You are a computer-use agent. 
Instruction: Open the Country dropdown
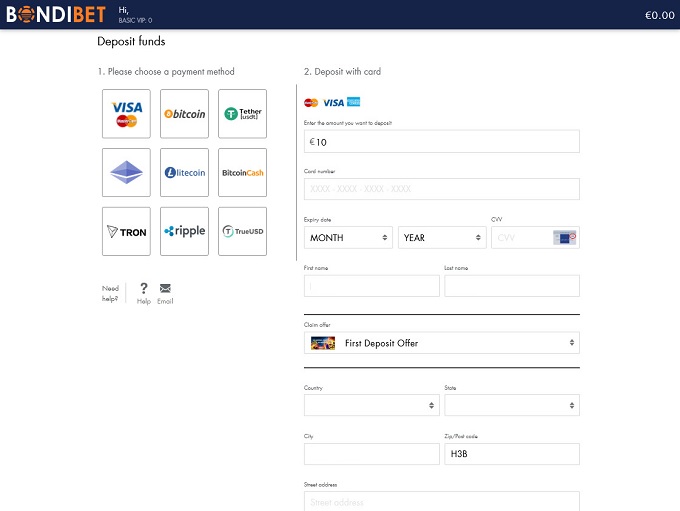(x=371, y=405)
